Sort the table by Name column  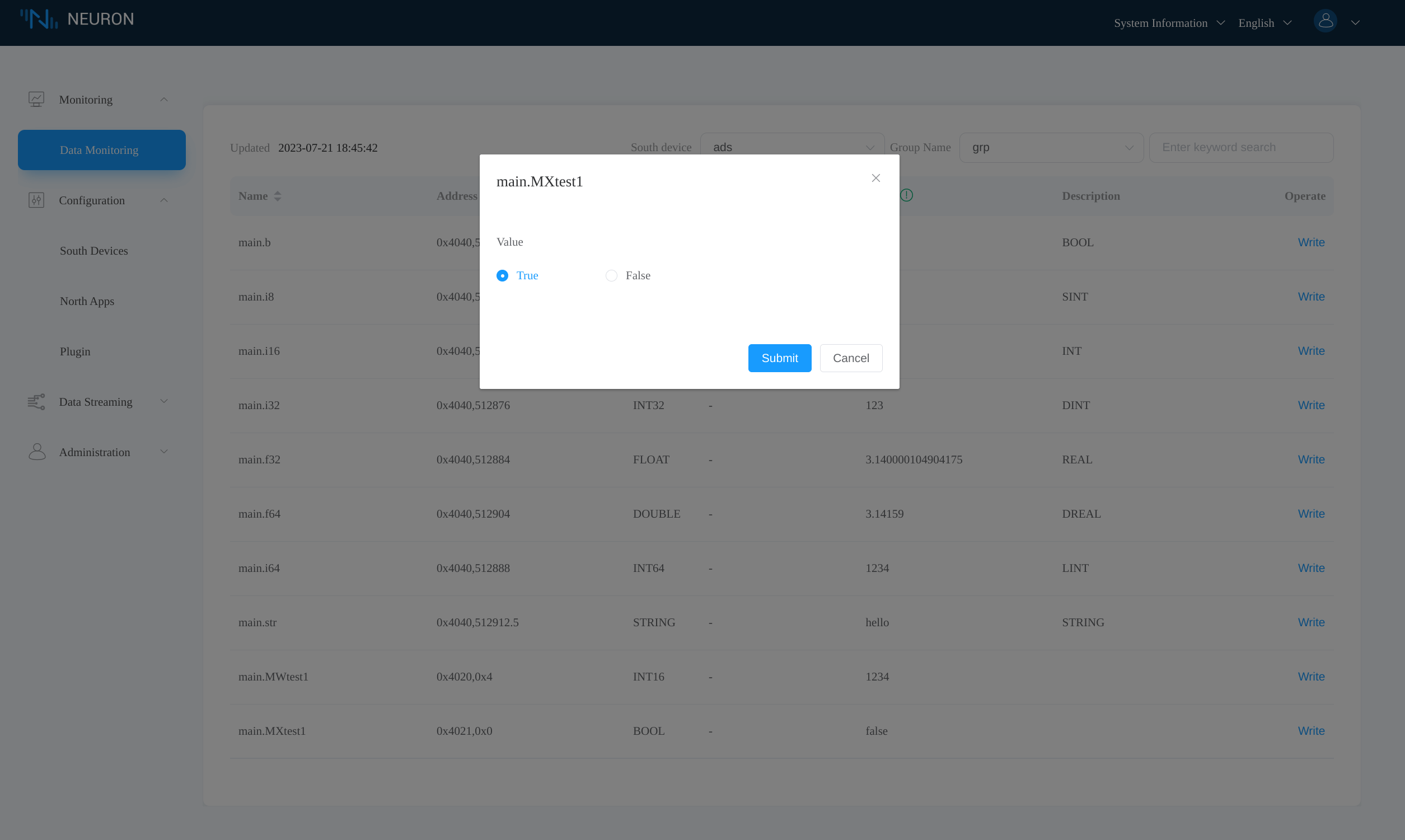[x=278, y=196]
